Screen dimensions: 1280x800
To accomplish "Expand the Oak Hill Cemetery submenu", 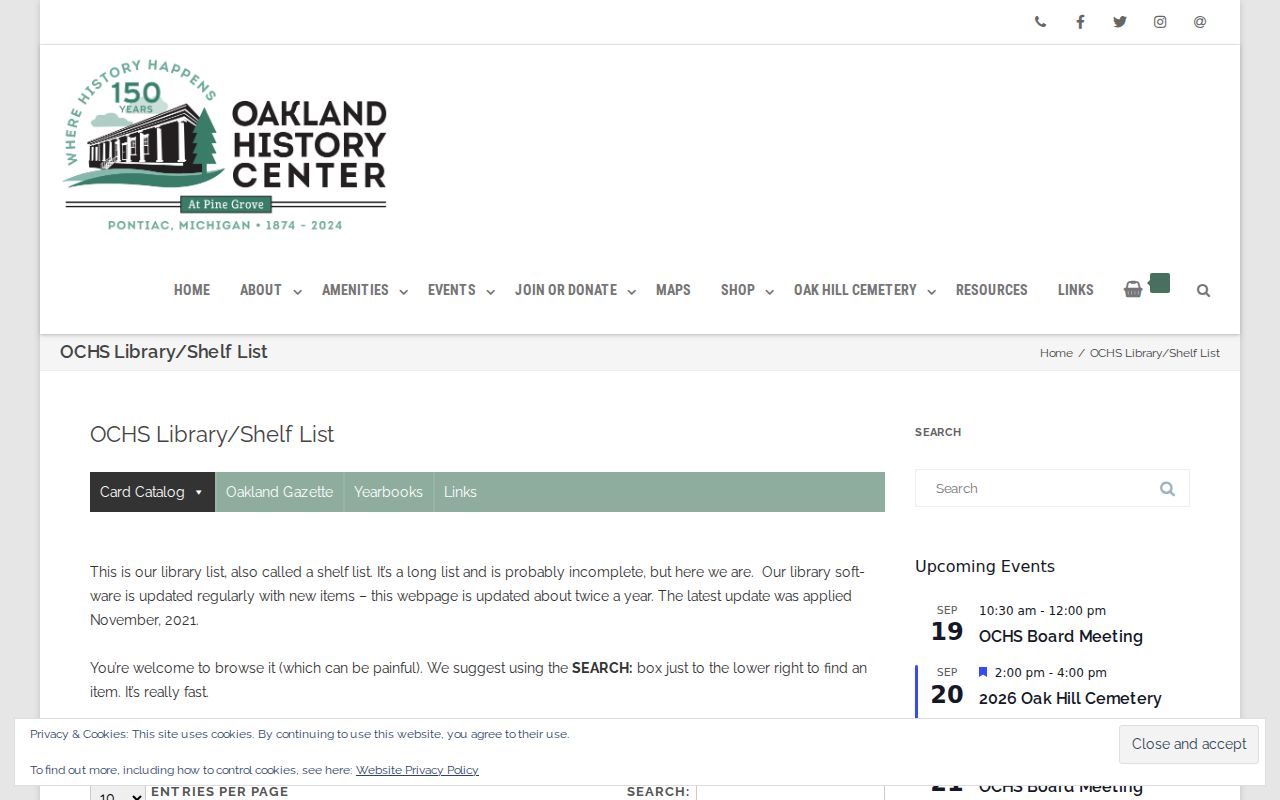I will (x=931, y=292).
